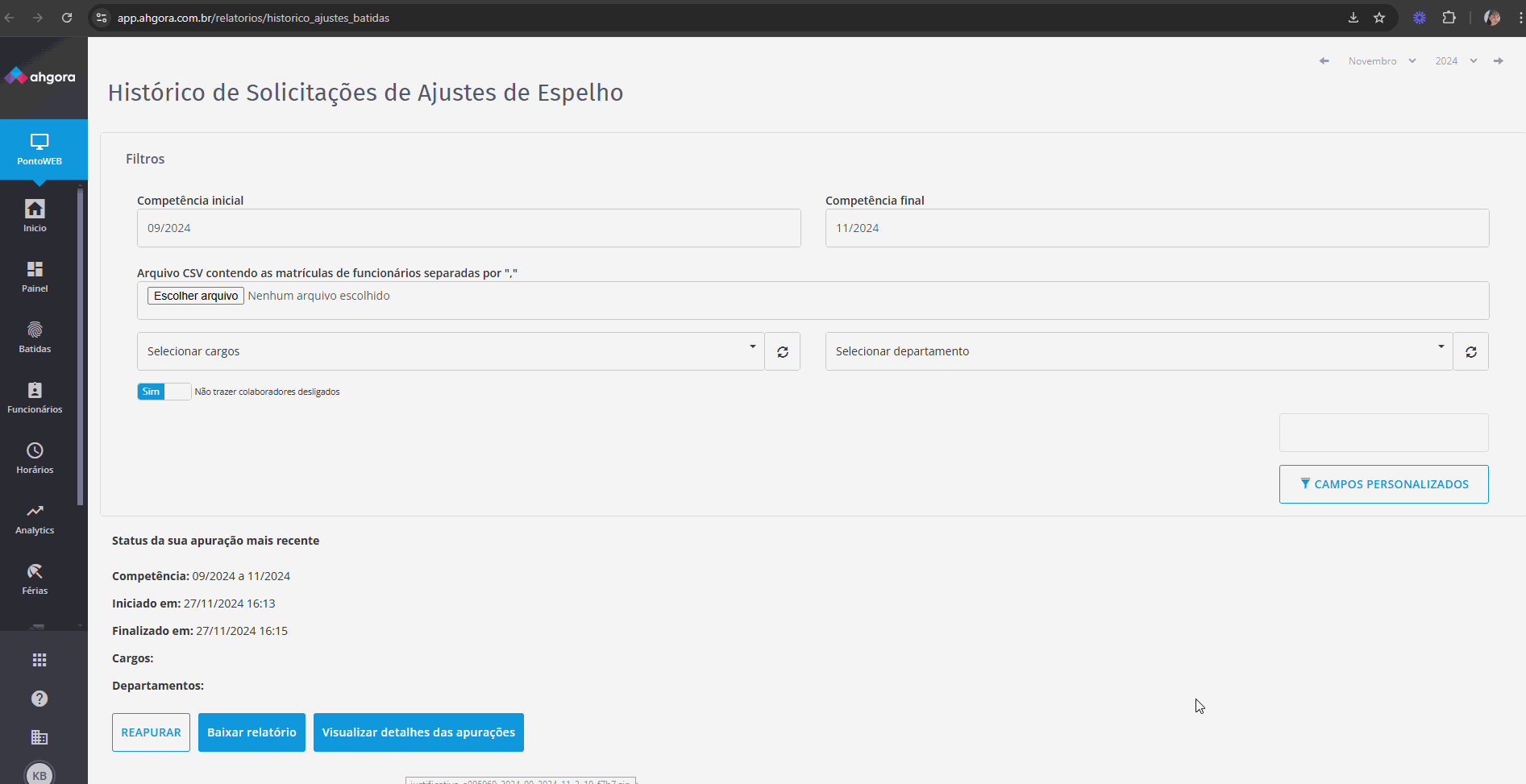
Task: Click the help question mark icon
Action: 39,699
